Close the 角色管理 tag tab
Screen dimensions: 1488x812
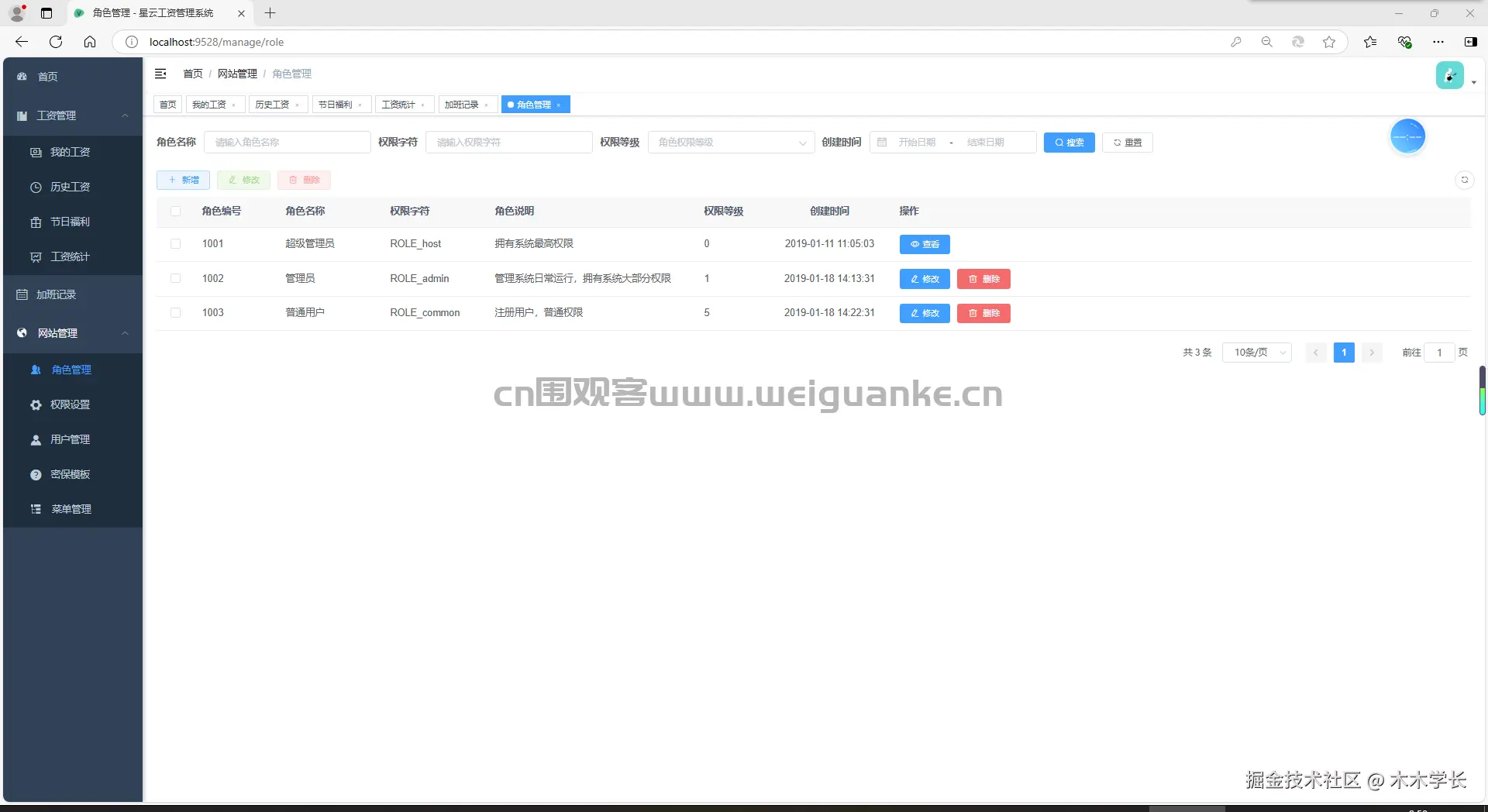(x=559, y=105)
